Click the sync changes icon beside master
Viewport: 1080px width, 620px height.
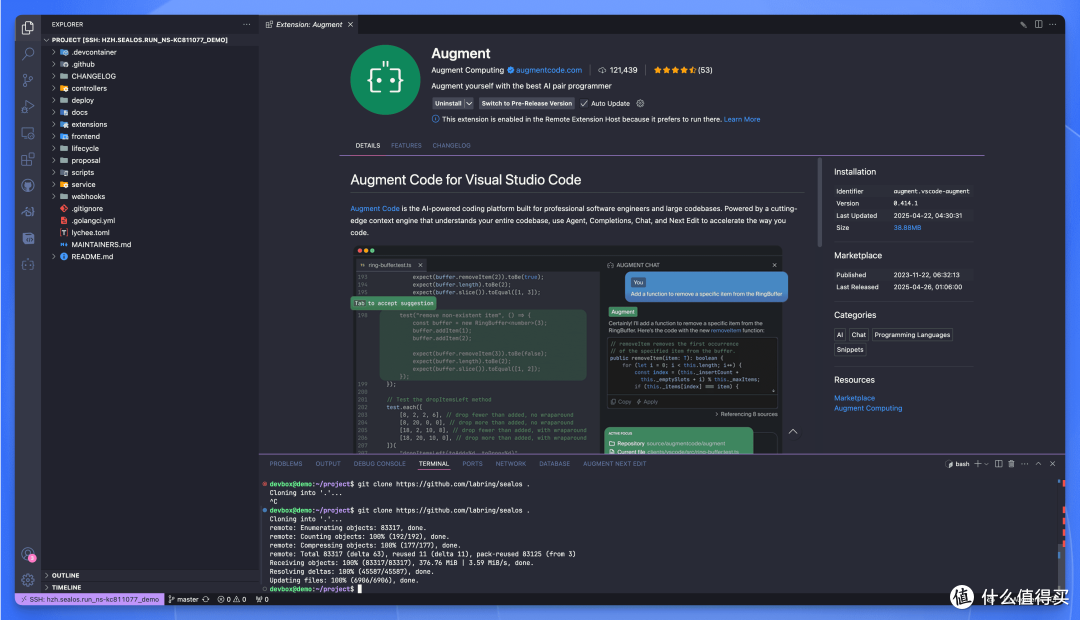[x=205, y=599]
